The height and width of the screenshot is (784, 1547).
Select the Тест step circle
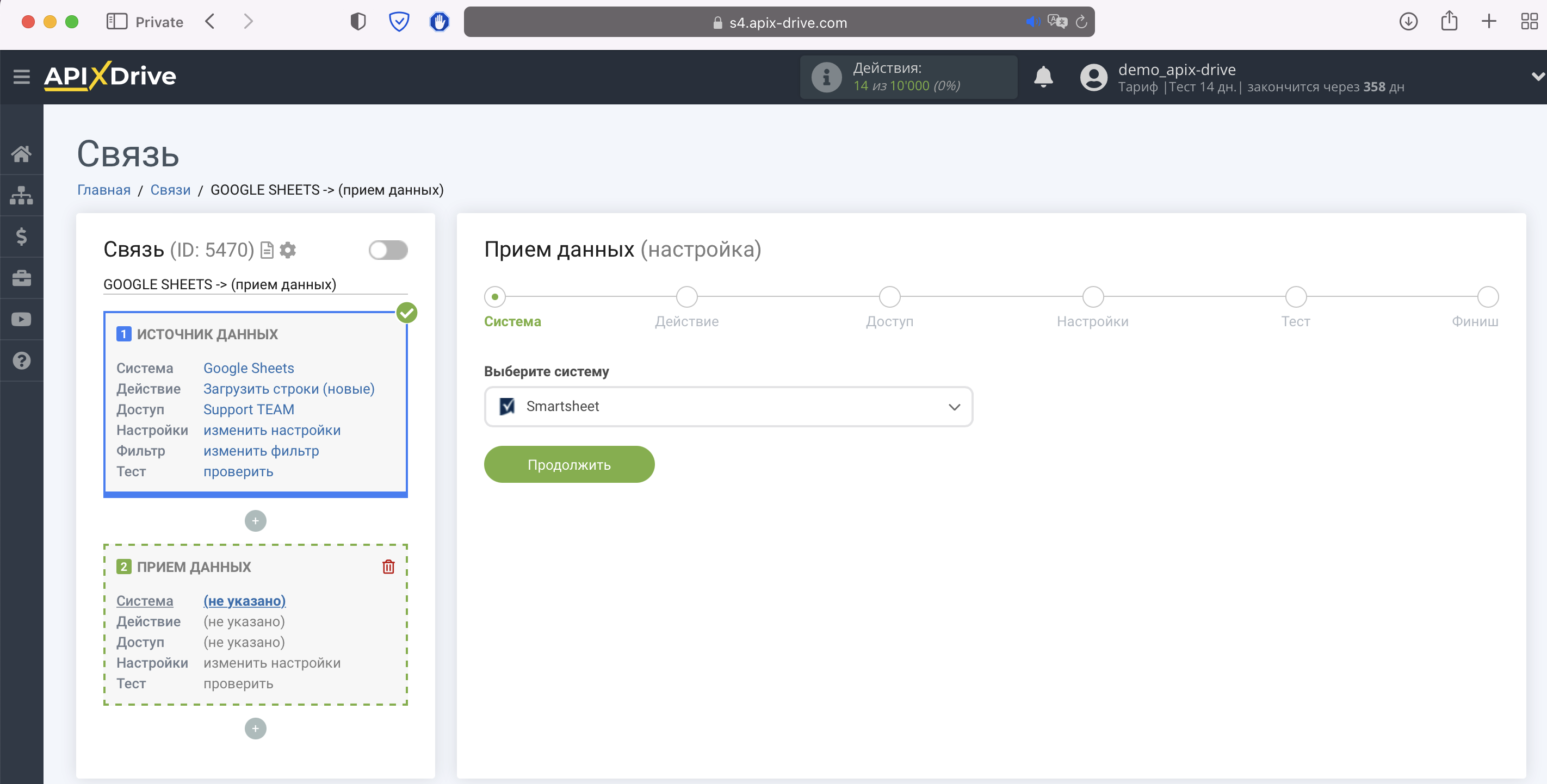(x=1295, y=296)
